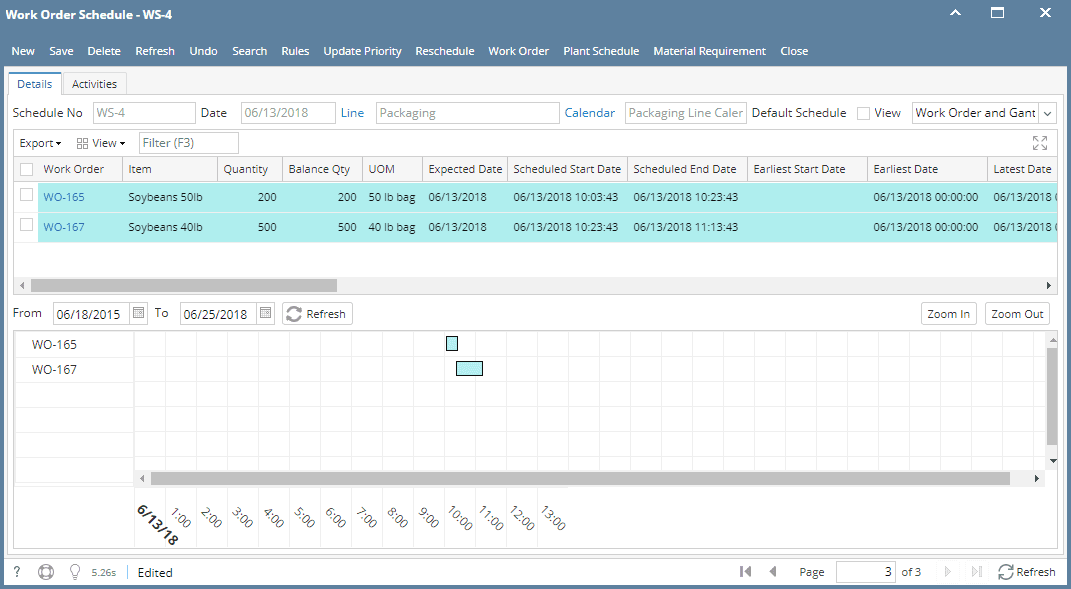Click the Gantt Refresh button
1071x589 pixels.
click(317, 314)
